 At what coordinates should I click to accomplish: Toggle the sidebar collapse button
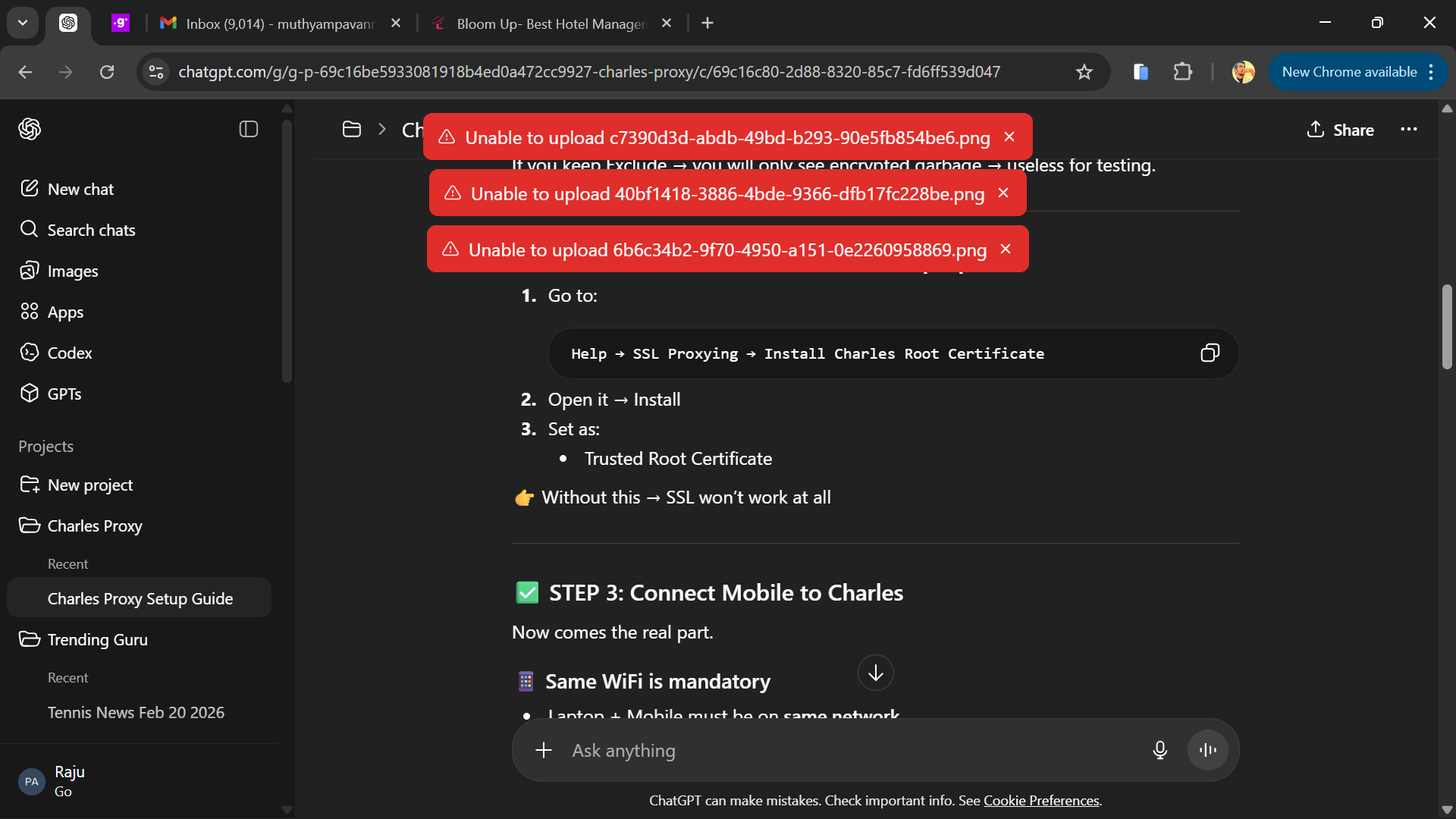click(249, 130)
